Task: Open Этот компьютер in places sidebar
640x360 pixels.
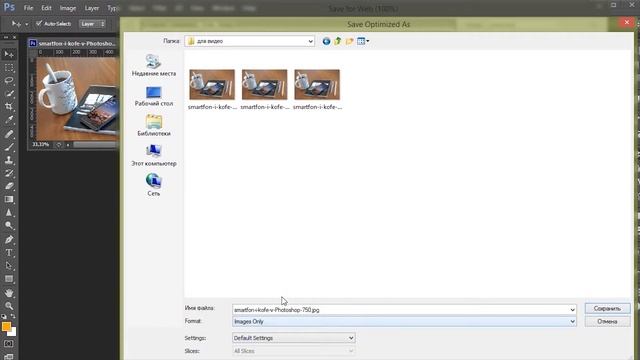Action: click(x=154, y=156)
